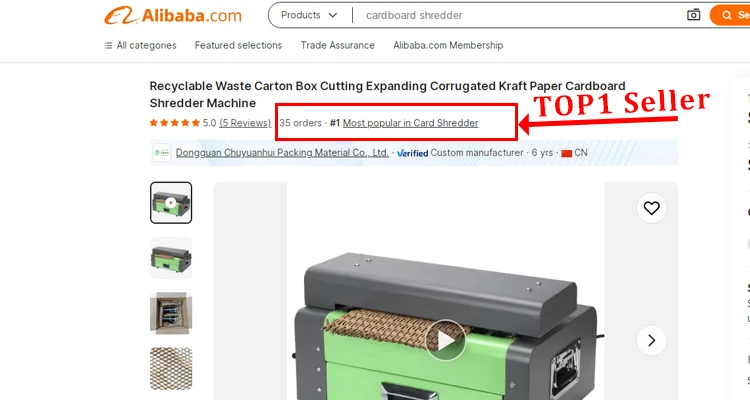Select first video thumbnail of shredder
This screenshot has width=750, height=400.
pyautogui.click(x=171, y=202)
